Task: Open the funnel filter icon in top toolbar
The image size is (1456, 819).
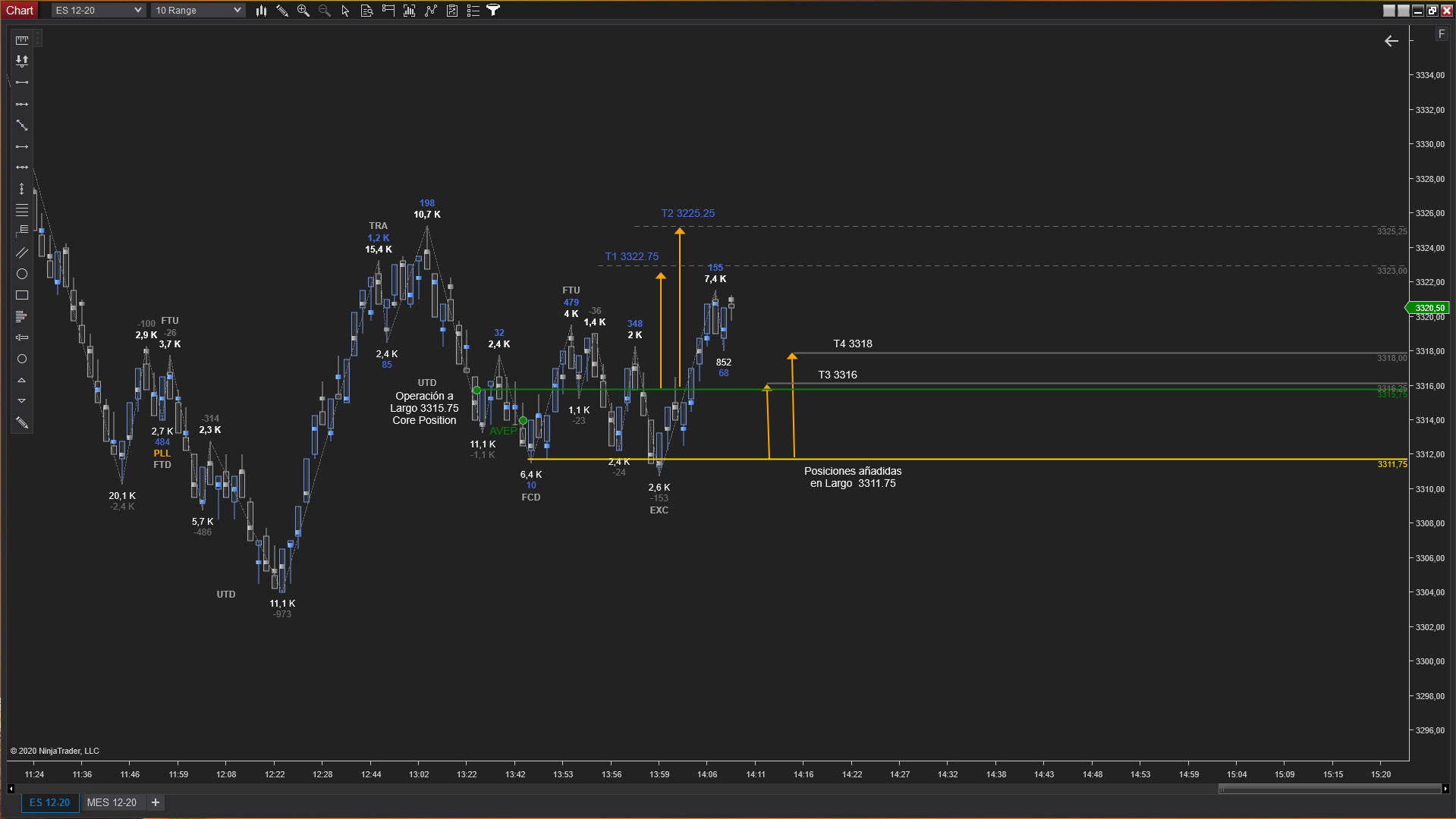Action: tap(493, 11)
